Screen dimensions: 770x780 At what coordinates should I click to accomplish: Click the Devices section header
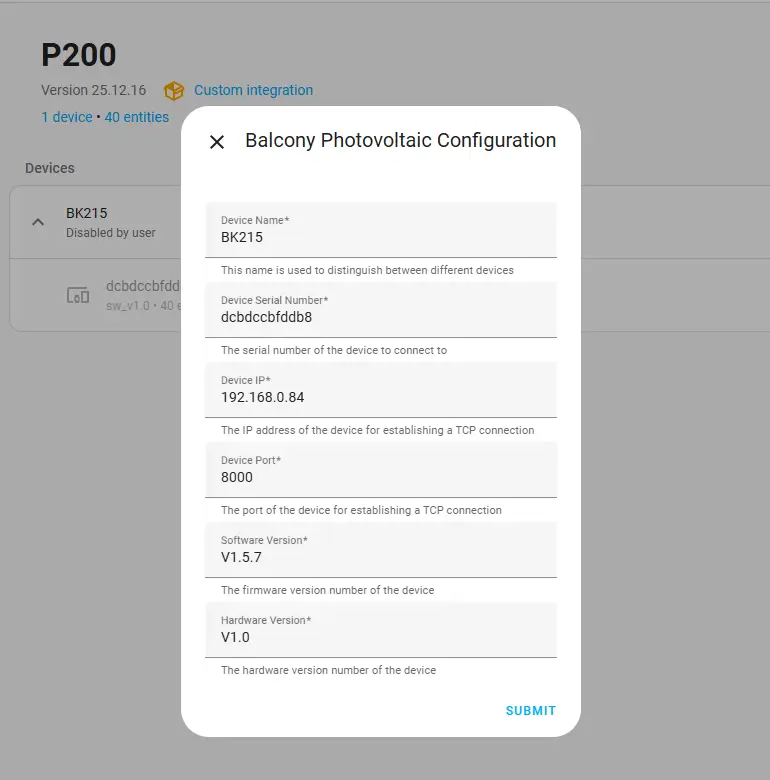pos(50,168)
